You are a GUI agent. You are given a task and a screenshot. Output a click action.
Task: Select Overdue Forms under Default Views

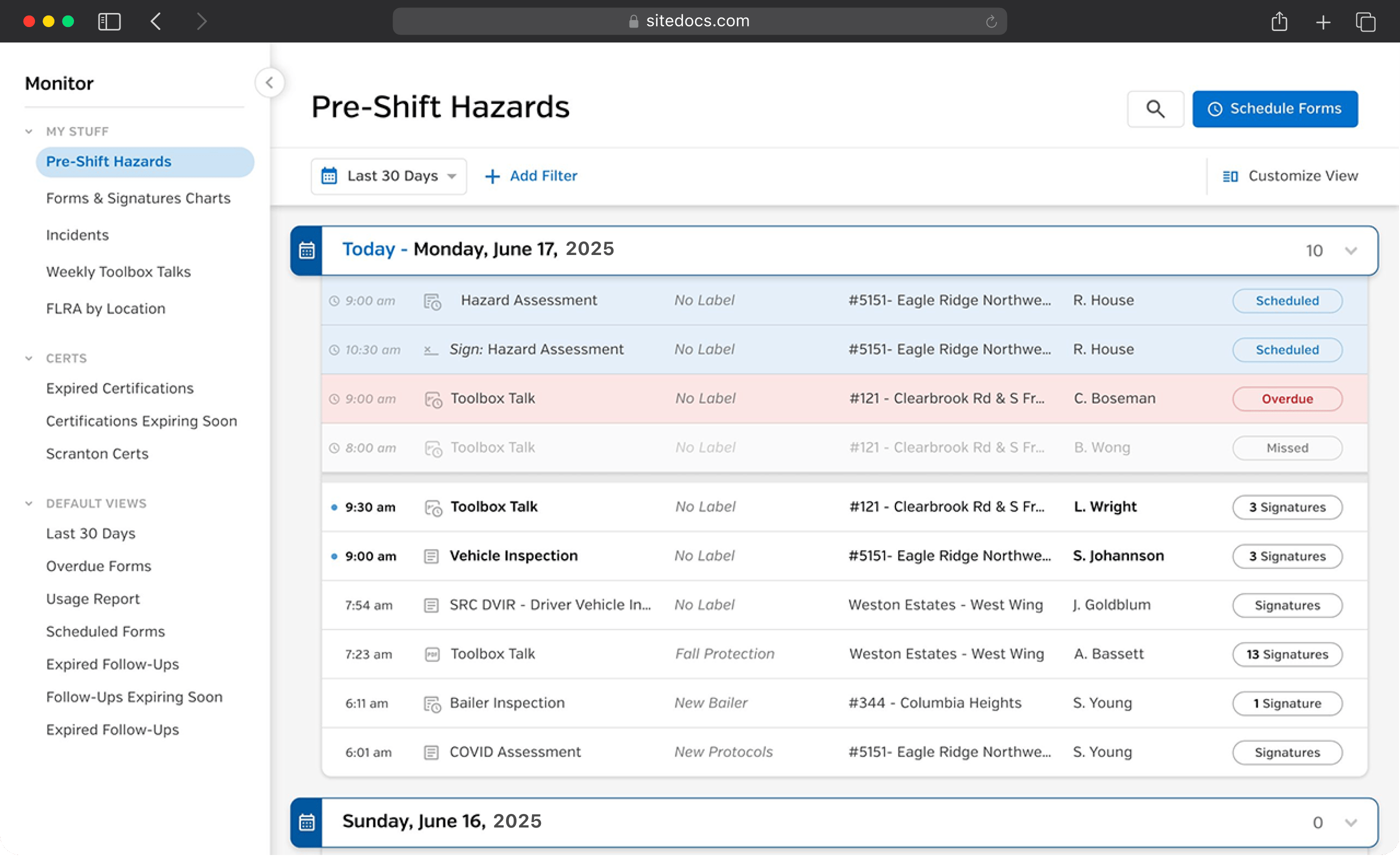click(98, 566)
